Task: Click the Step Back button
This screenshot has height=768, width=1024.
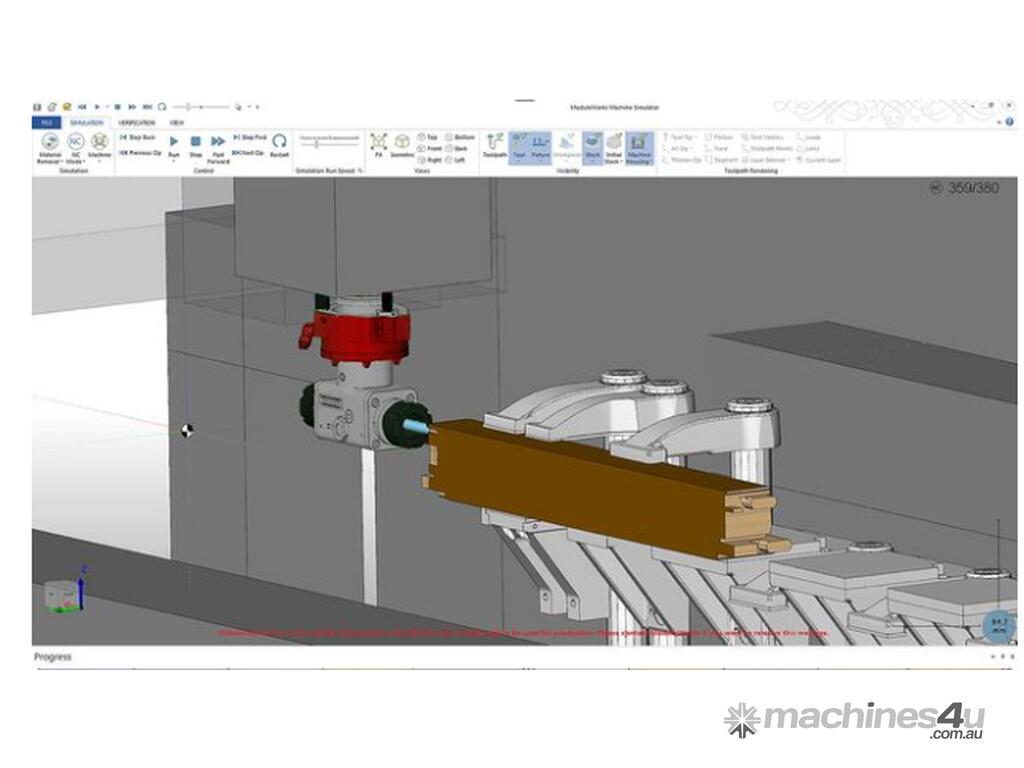Action: tap(138, 137)
